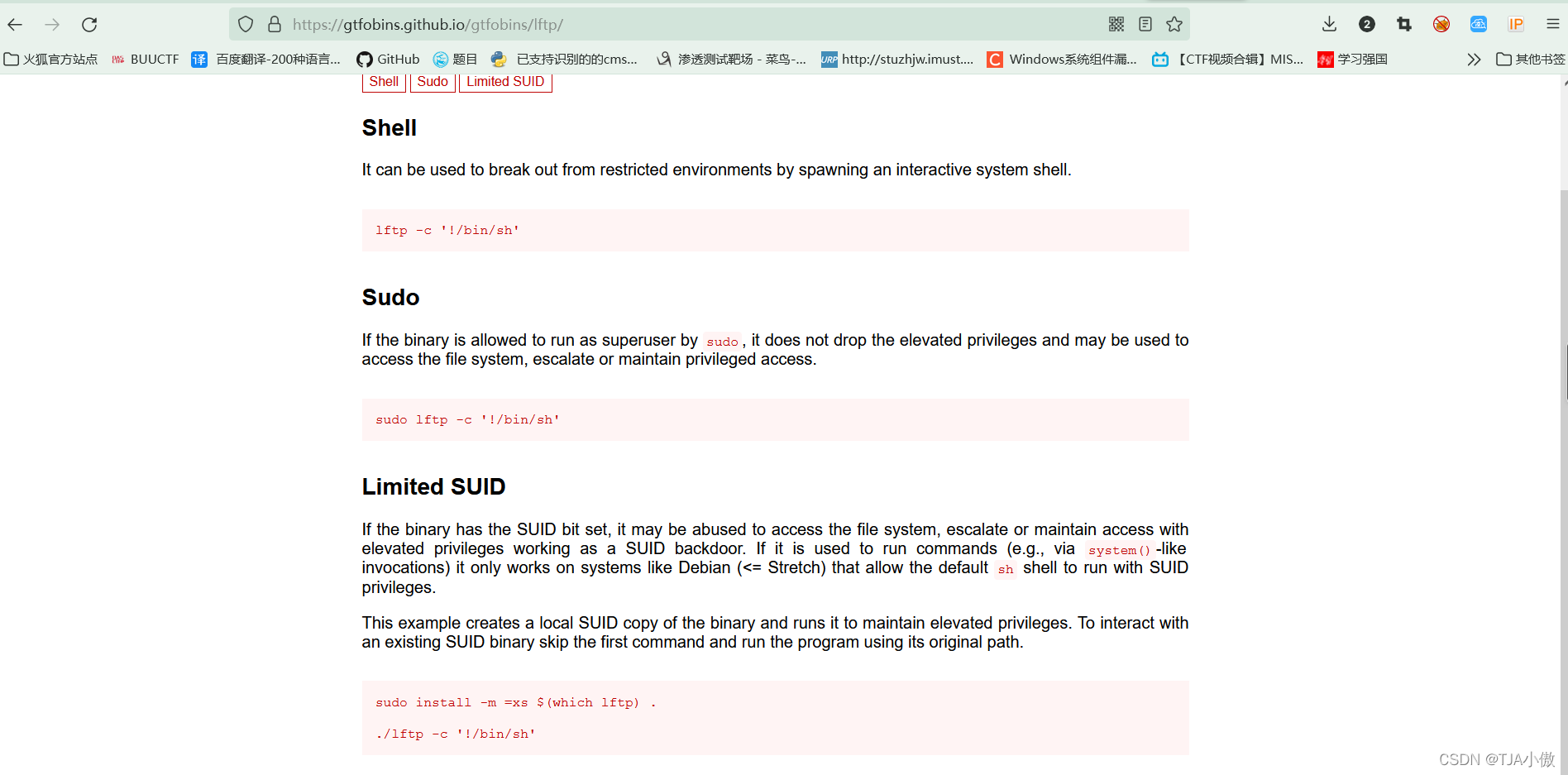Open the 火狐官方站点 bookmark folder

(50, 60)
